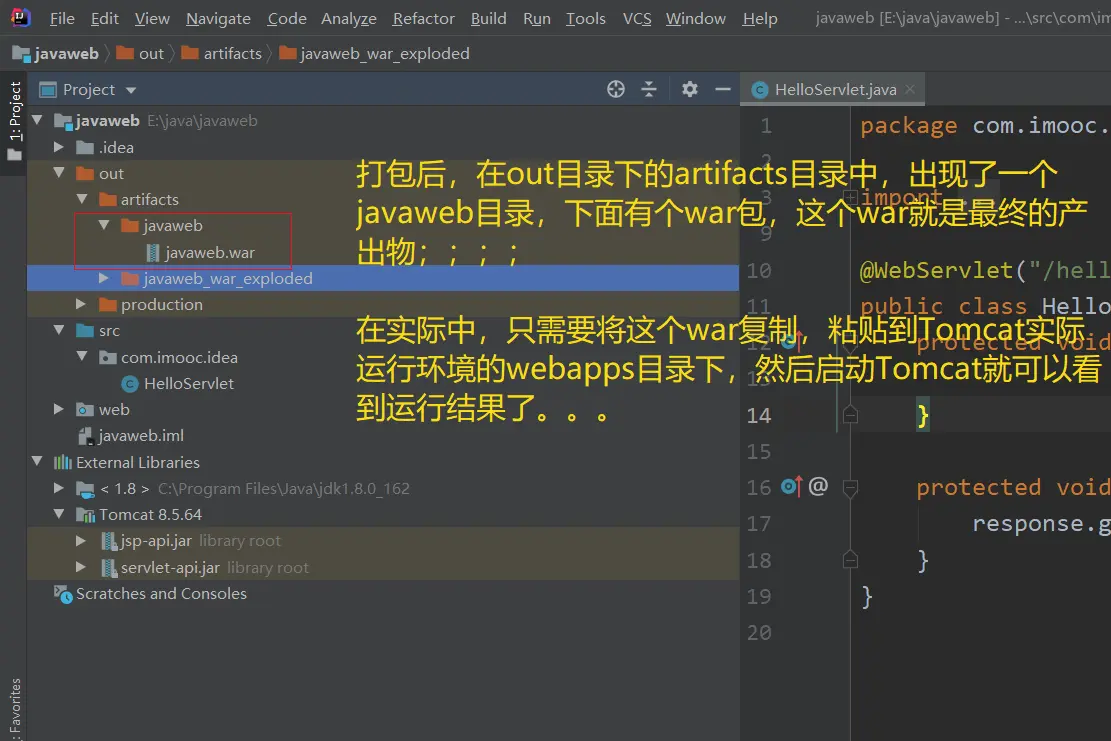Expand the jsp-api.jar library
Viewport: 1111px width, 741px height.
pyautogui.click(x=81, y=541)
